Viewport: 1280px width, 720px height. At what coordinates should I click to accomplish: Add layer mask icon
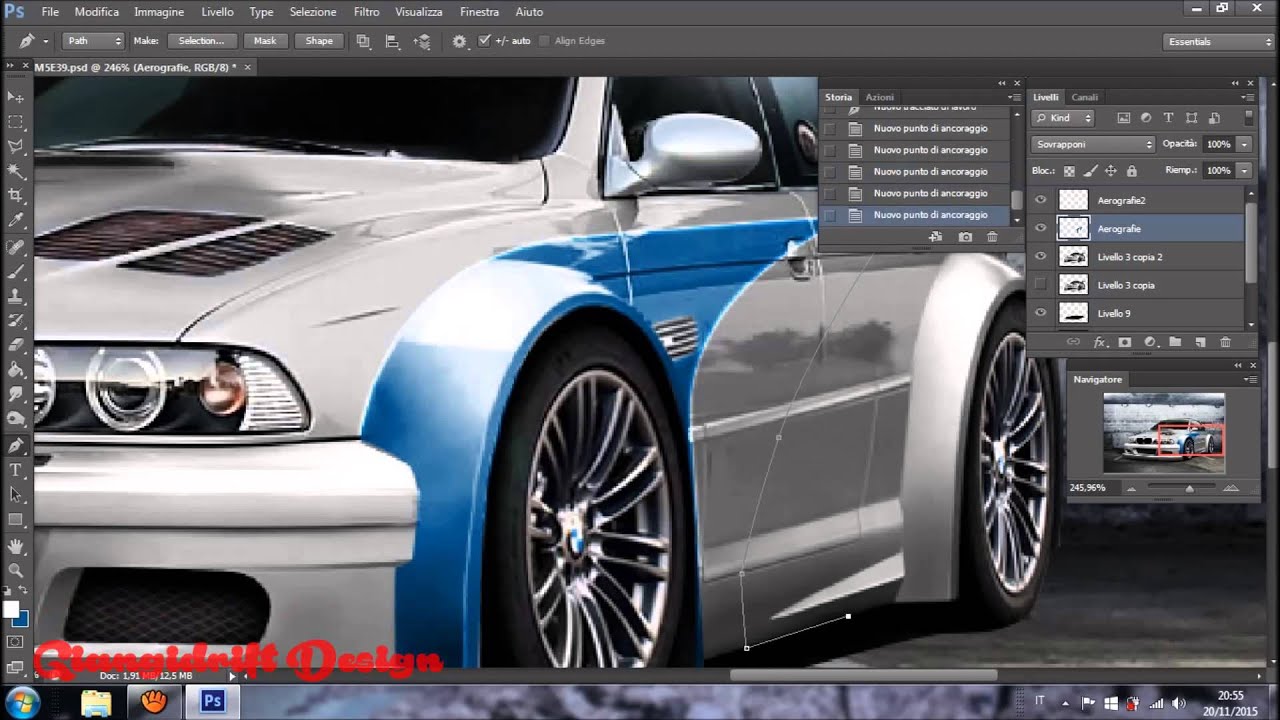[1125, 342]
